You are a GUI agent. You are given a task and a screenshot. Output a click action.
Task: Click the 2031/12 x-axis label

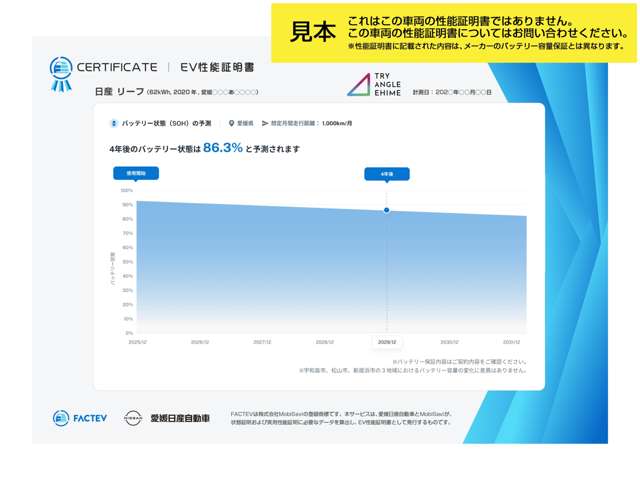point(511,342)
